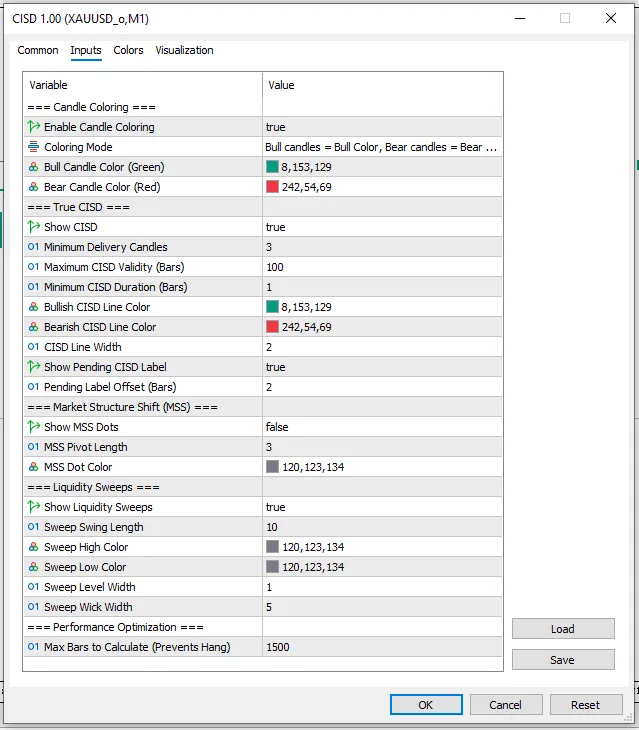The height and width of the screenshot is (730, 639).
Task: Pick the Bear Candle Color red swatch
Action: click(272, 187)
